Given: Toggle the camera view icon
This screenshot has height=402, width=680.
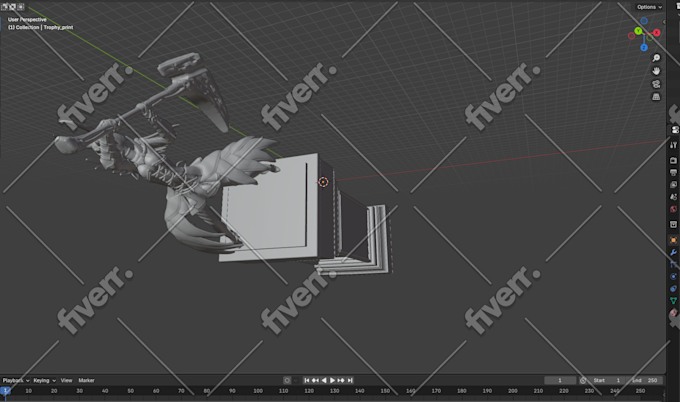Looking at the screenshot, I should [656, 84].
